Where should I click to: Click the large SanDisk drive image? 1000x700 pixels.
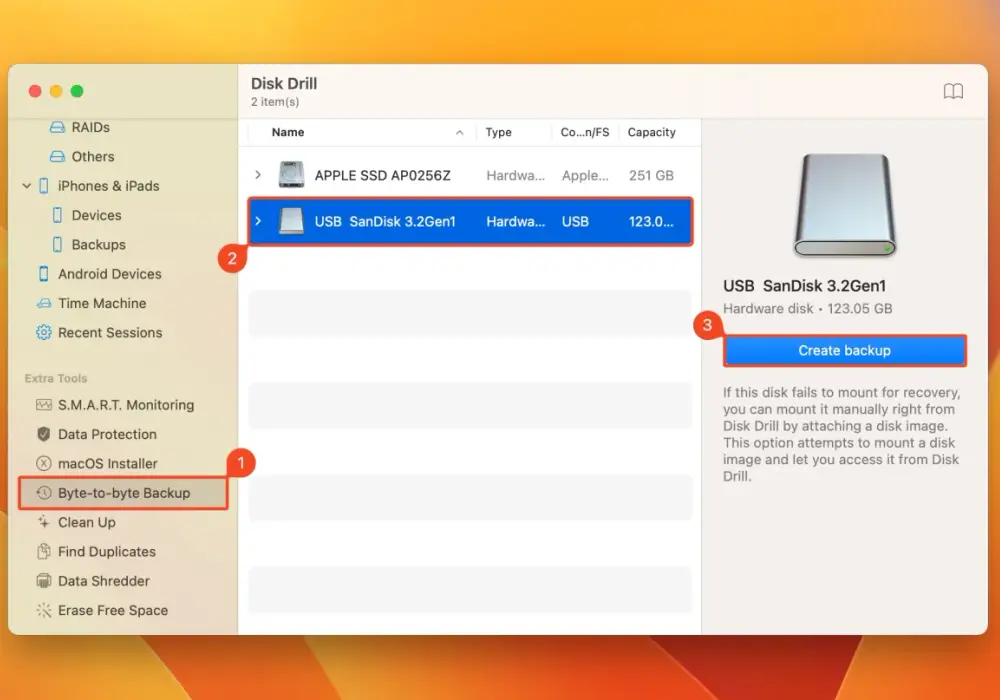(844, 205)
